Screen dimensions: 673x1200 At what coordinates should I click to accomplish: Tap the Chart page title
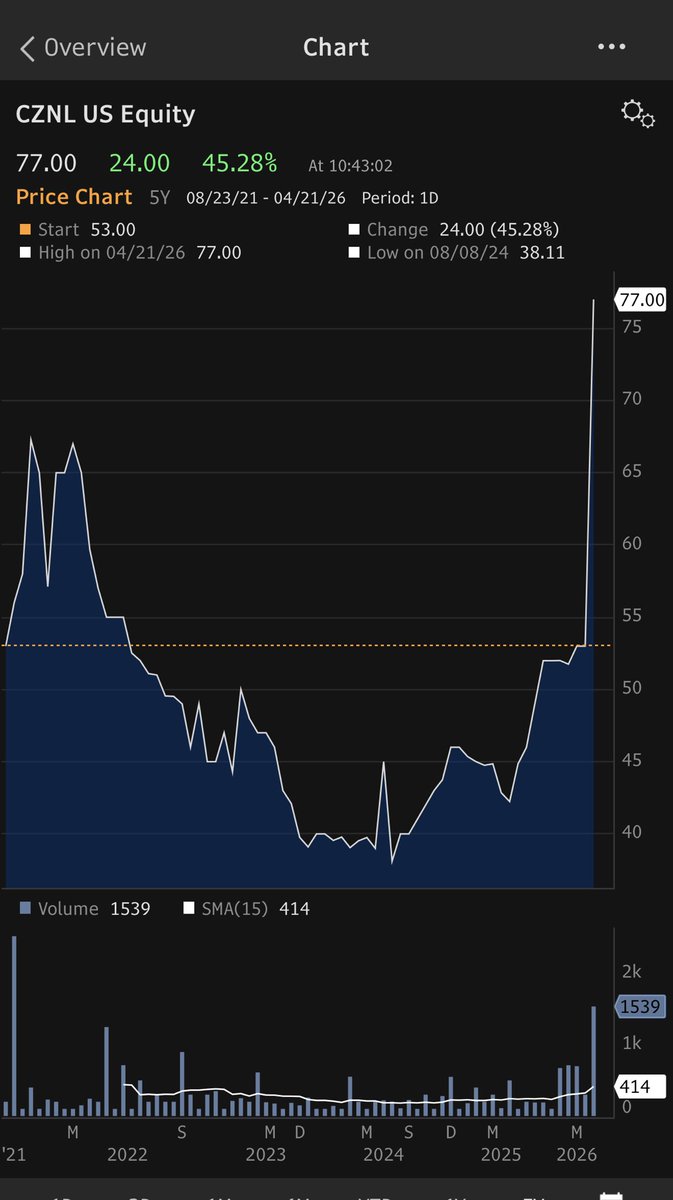[336, 47]
